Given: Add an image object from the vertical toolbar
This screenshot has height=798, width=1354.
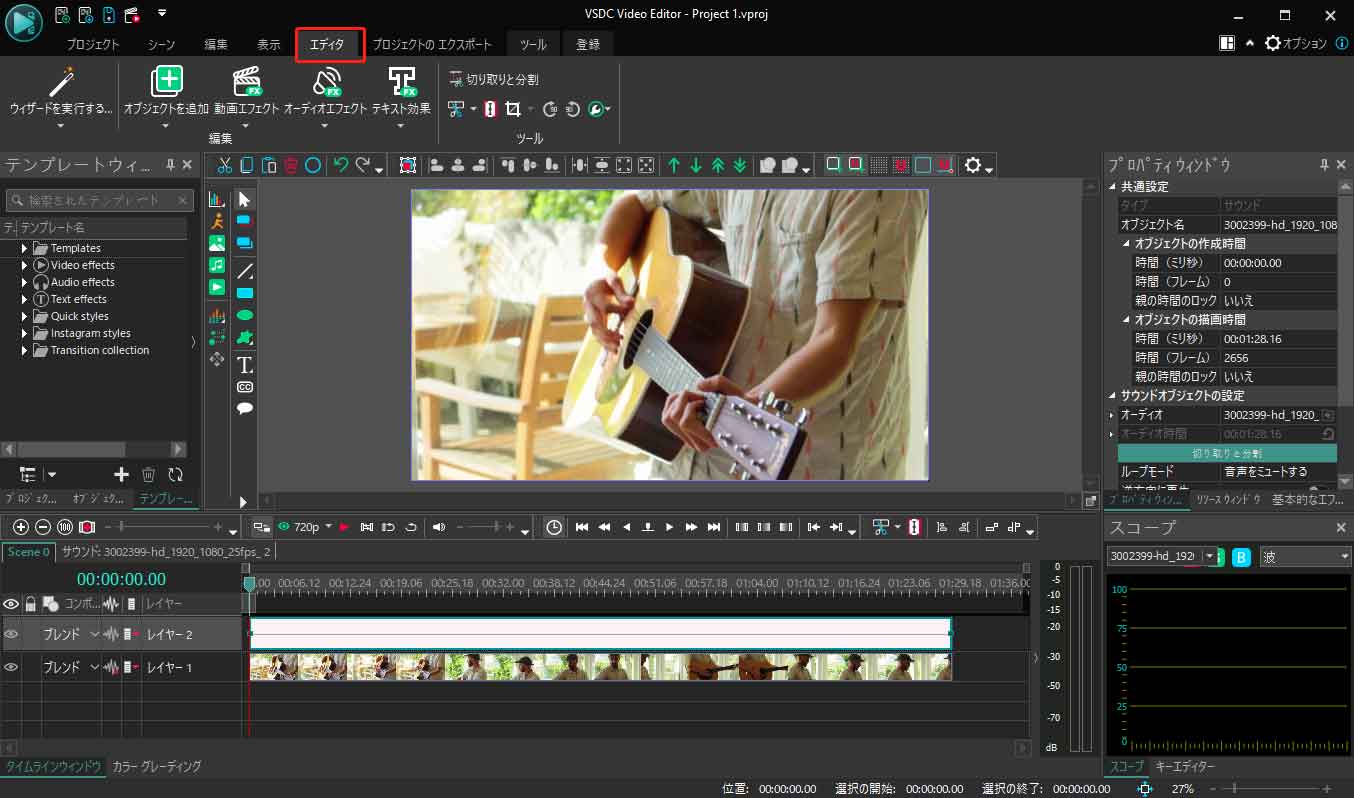Looking at the screenshot, I should click(x=217, y=243).
